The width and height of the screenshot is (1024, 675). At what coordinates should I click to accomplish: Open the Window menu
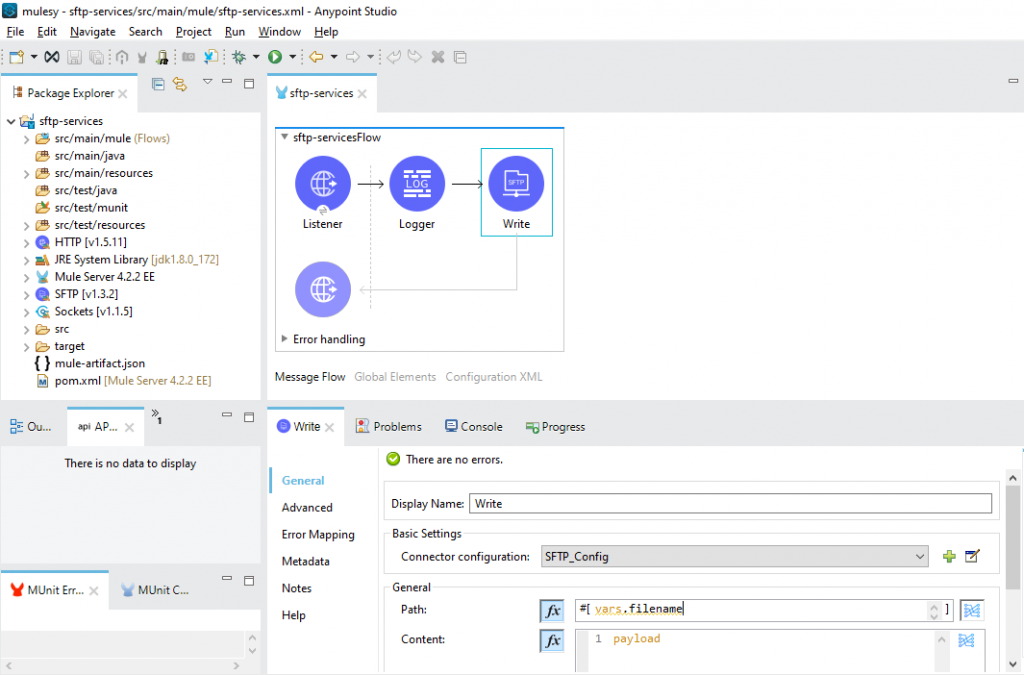(279, 31)
